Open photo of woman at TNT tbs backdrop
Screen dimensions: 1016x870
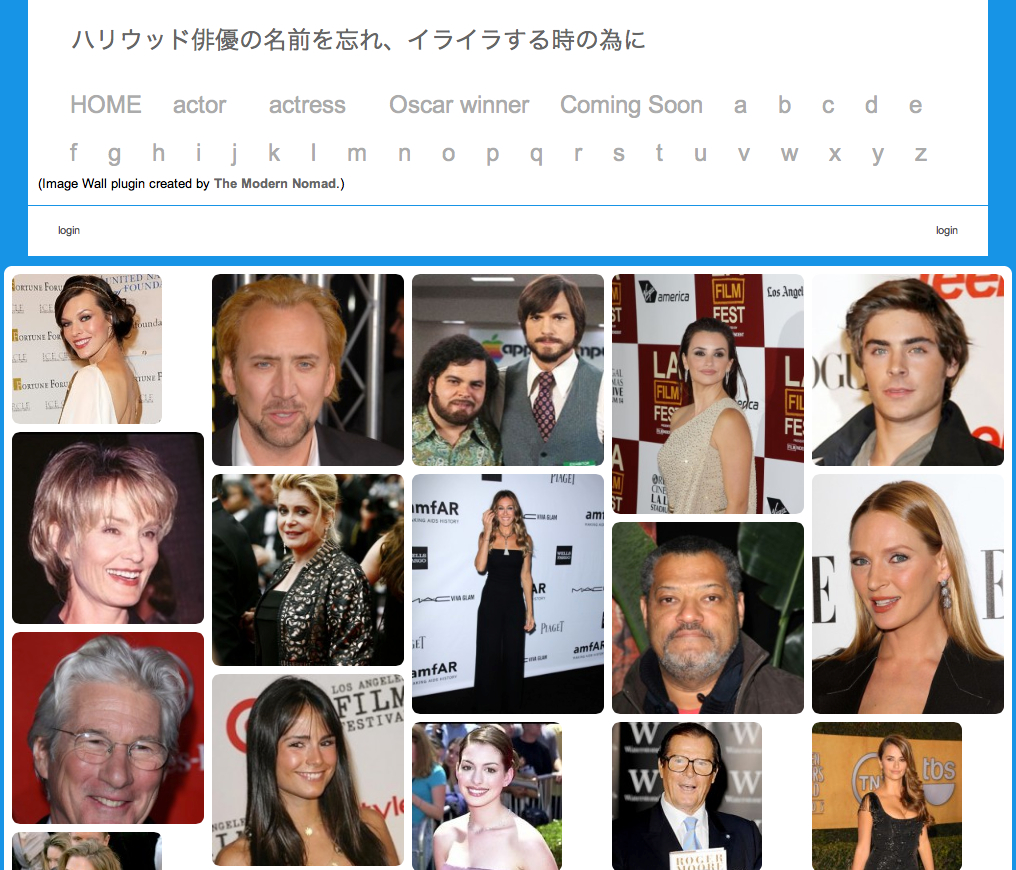887,796
